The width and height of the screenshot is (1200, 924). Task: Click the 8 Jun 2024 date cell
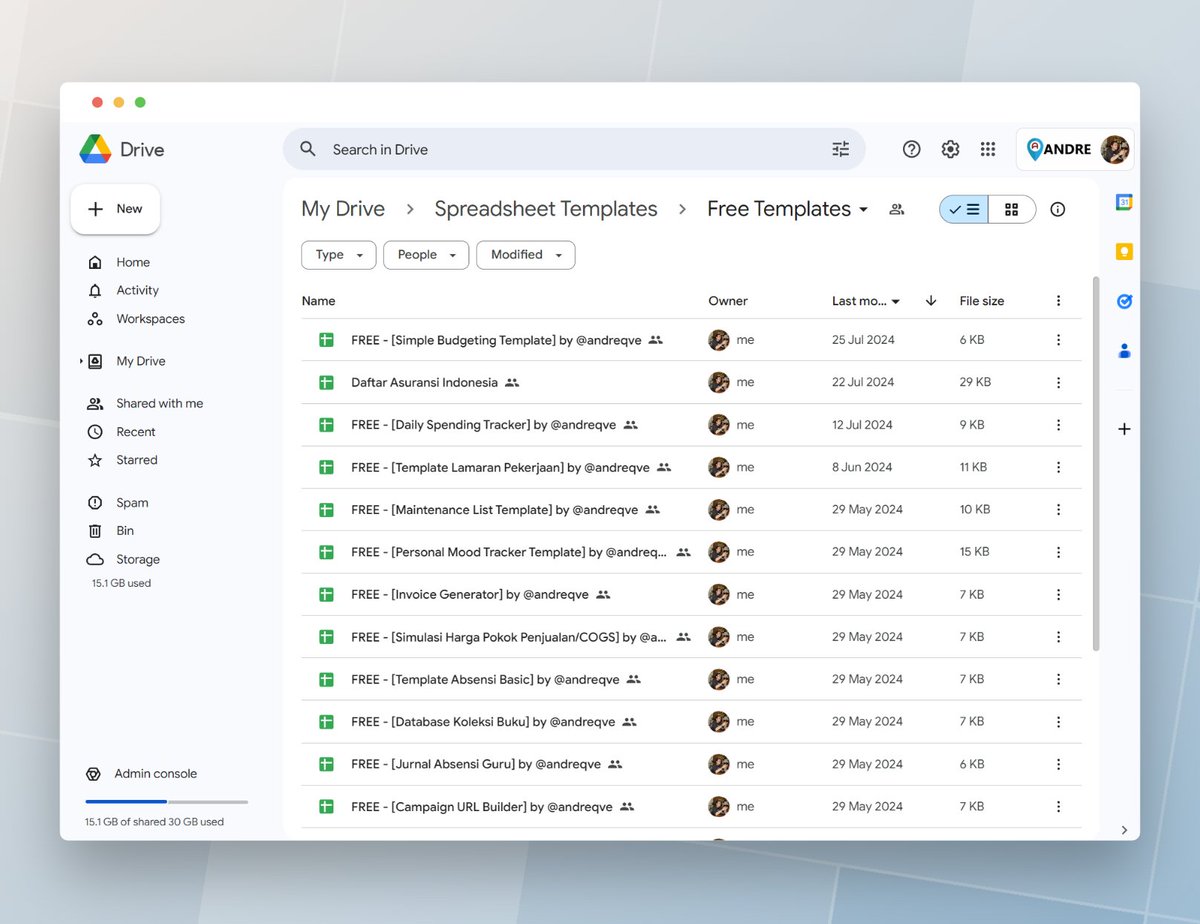tap(862, 467)
